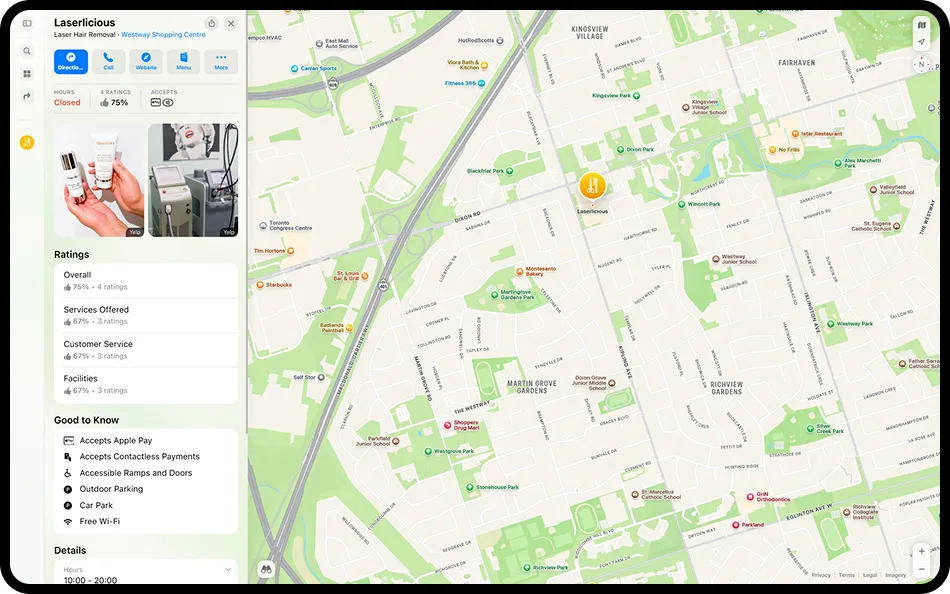
Task: Open the Website button
Action: [x=146, y=62]
